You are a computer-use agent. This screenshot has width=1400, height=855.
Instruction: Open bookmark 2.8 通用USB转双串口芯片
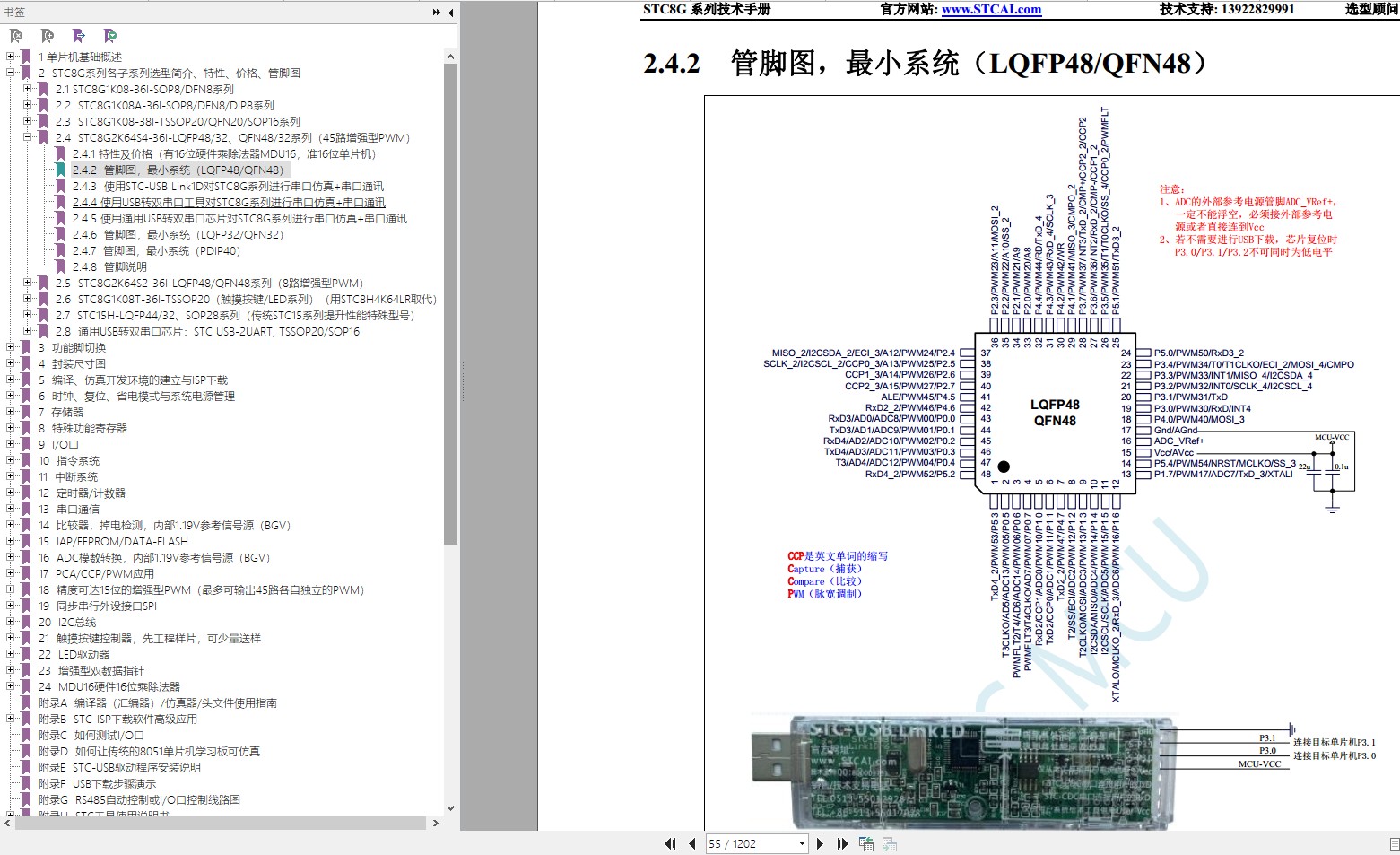pos(207,331)
